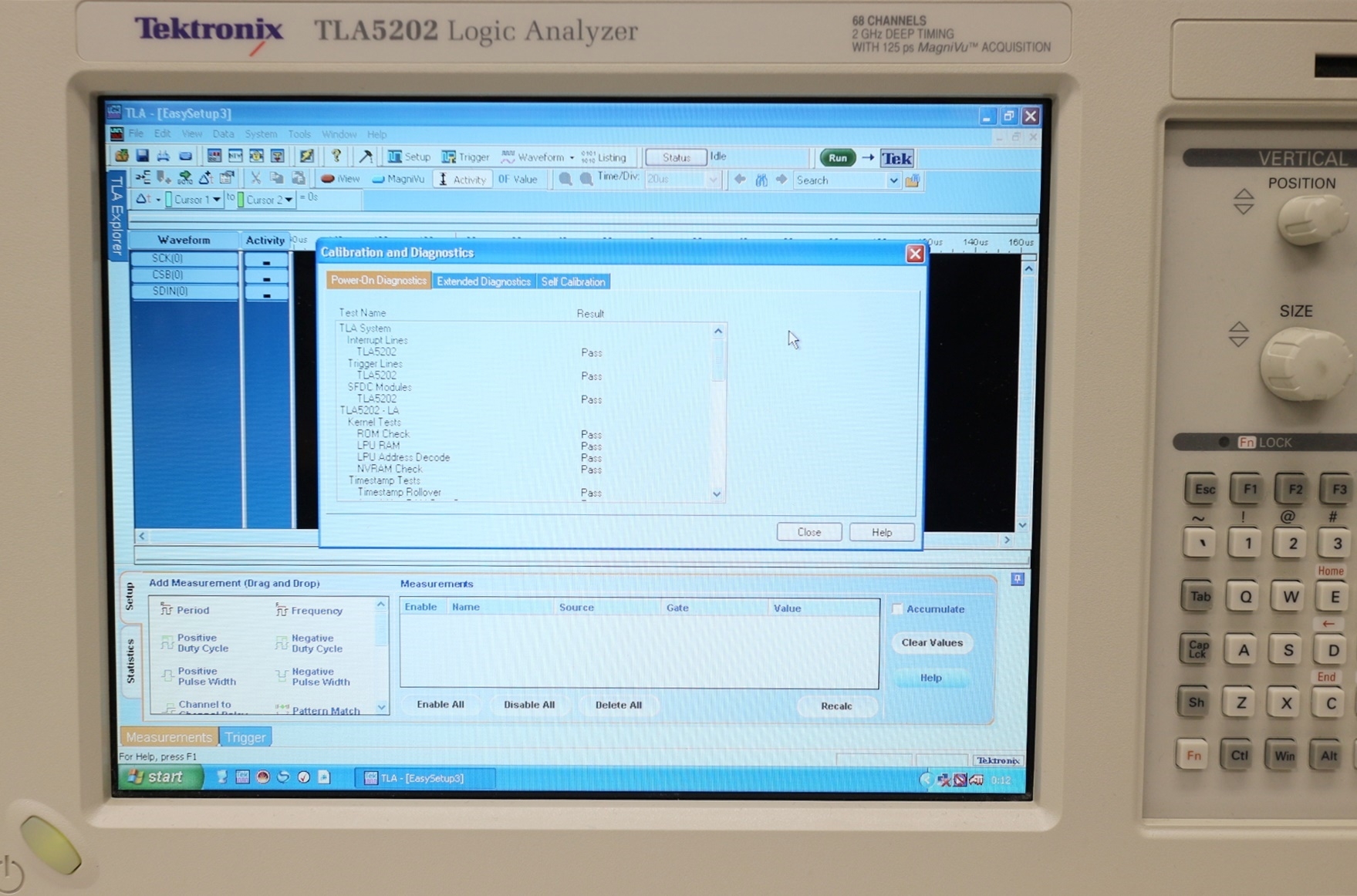
Task: Click the diagnostics list scrollbar thumb
Action: click(x=718, y=361)
